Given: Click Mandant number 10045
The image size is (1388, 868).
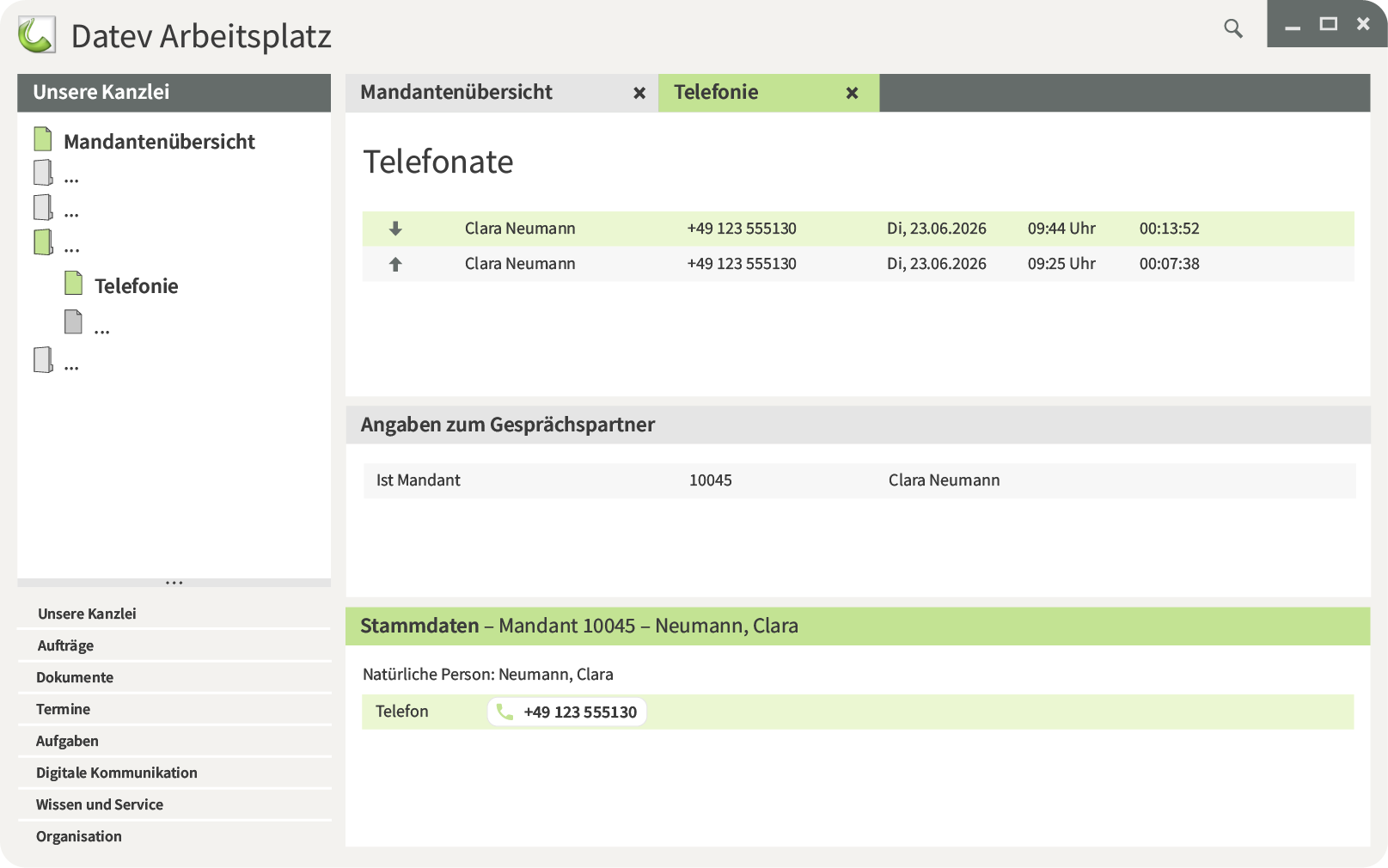Looking at the screenshot, I should coord(710,480).
